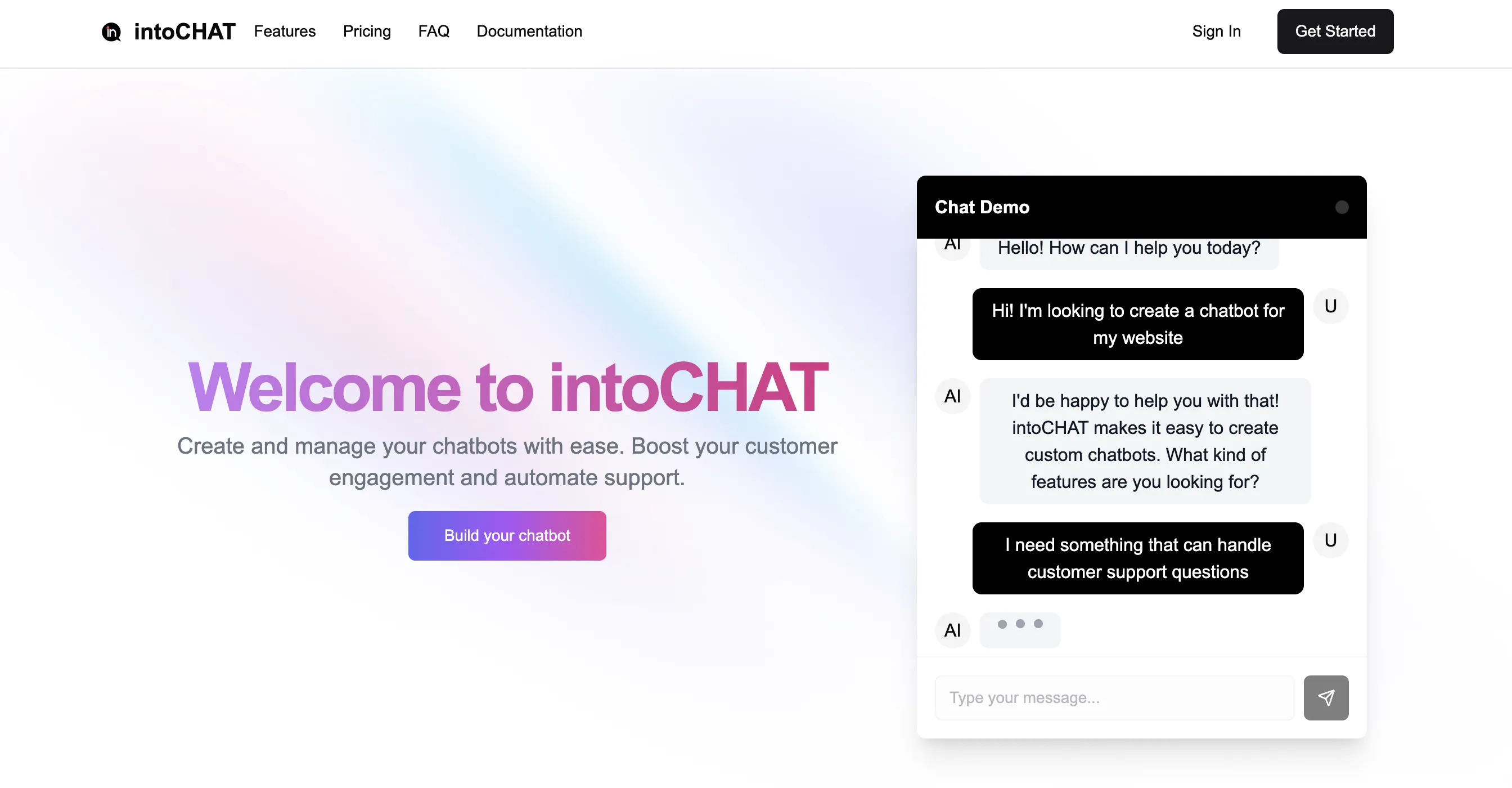Click the AI avatar beside the features question
The height and width of the screenshot is (788, 1512).
953,396
